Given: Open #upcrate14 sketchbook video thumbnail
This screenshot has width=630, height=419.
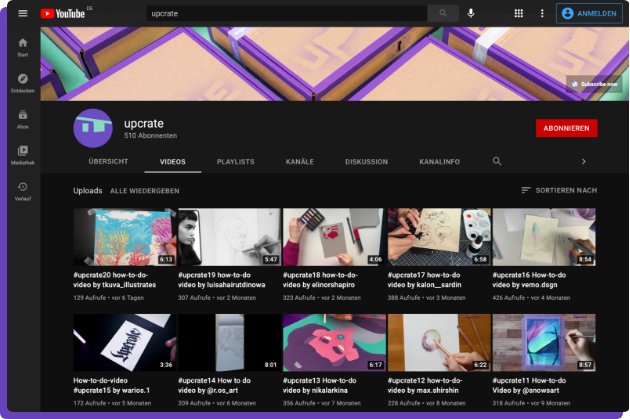Looking at the screenshot, I should coord(229,342).
